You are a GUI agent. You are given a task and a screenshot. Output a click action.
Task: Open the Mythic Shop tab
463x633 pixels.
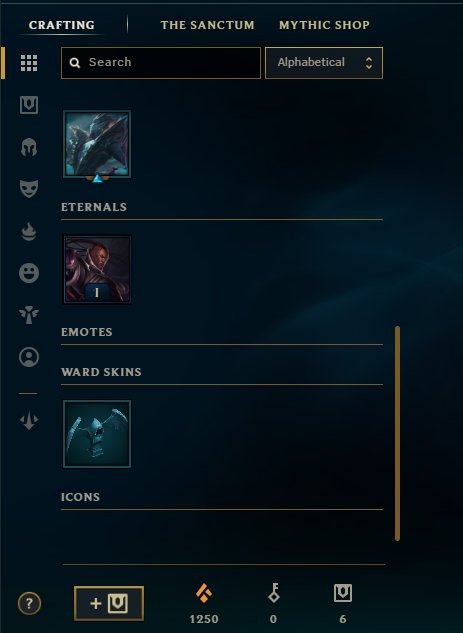pos(324,25)
